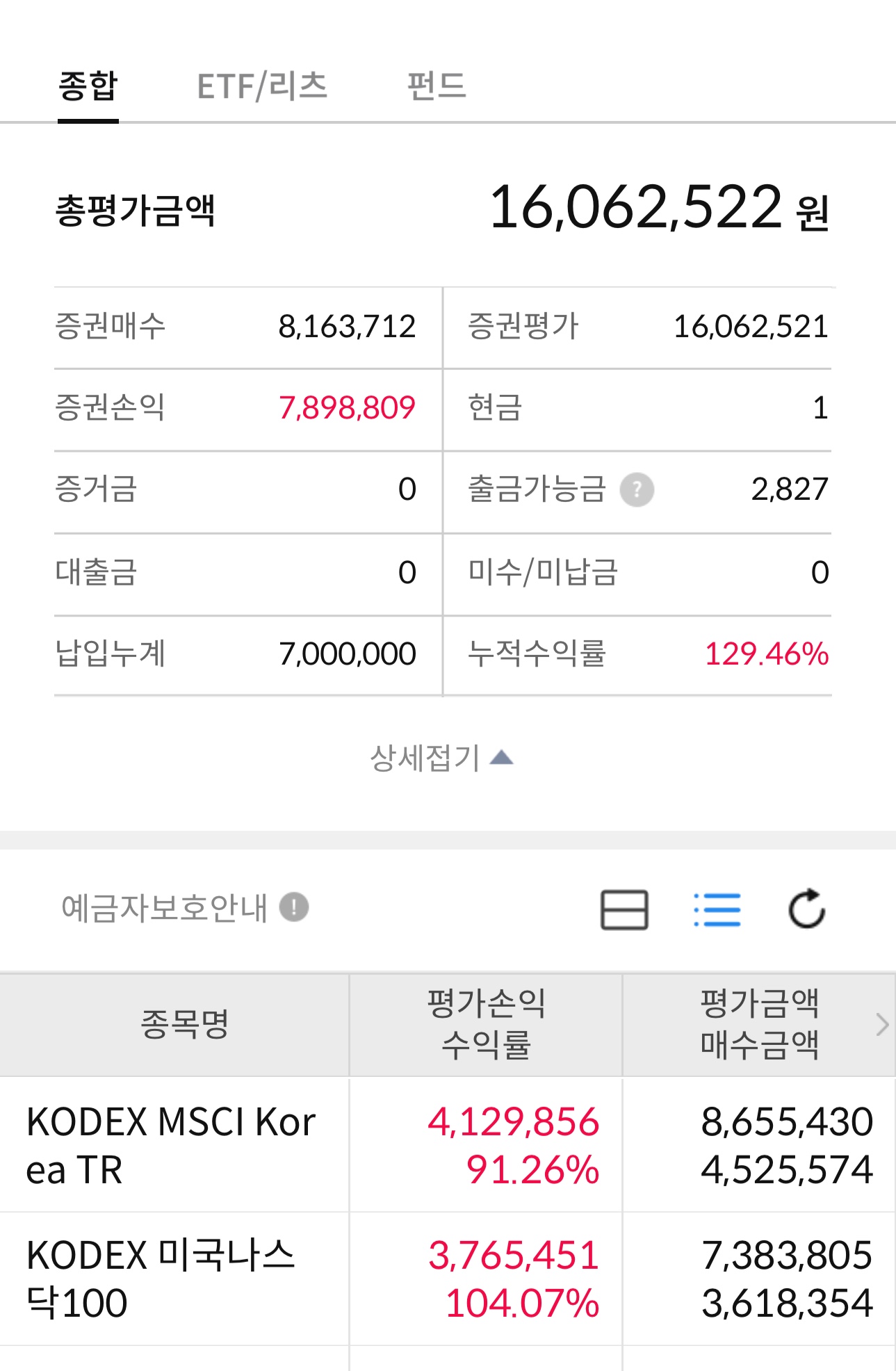The height and width of the screenshot is (1371, 896).
Task: Click the 누적수익률 129.46% value
Action: pos(766,654)
